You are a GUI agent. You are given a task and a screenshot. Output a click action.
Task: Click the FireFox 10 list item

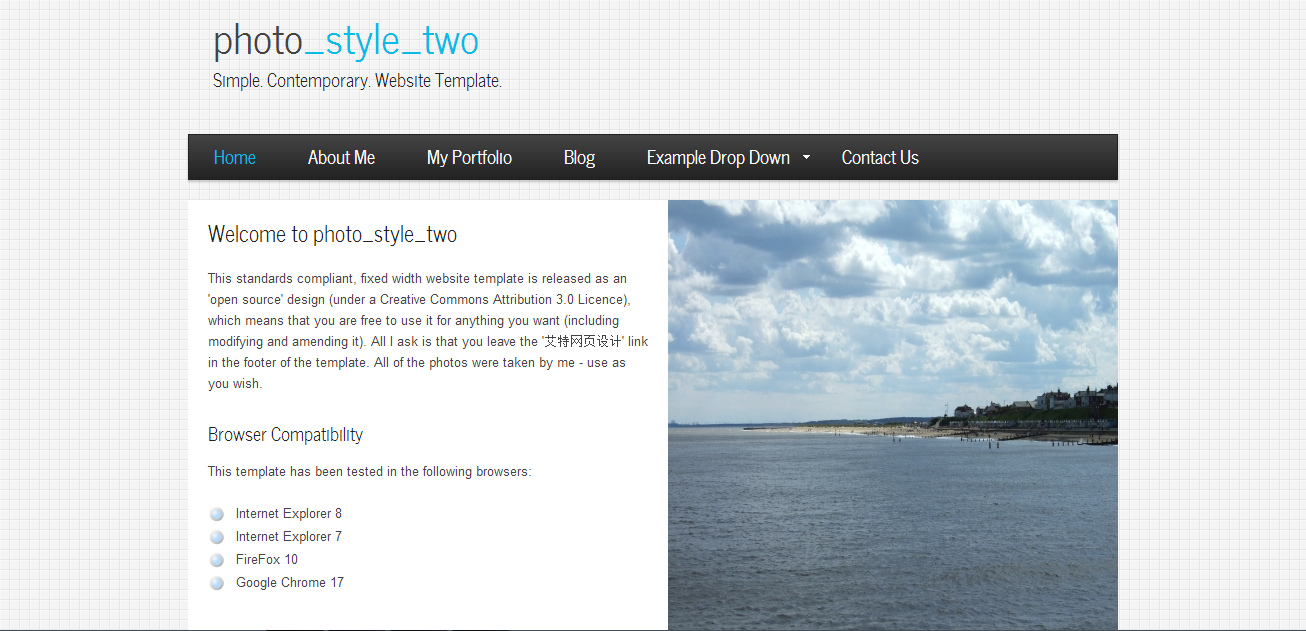(x=267, y=560)
